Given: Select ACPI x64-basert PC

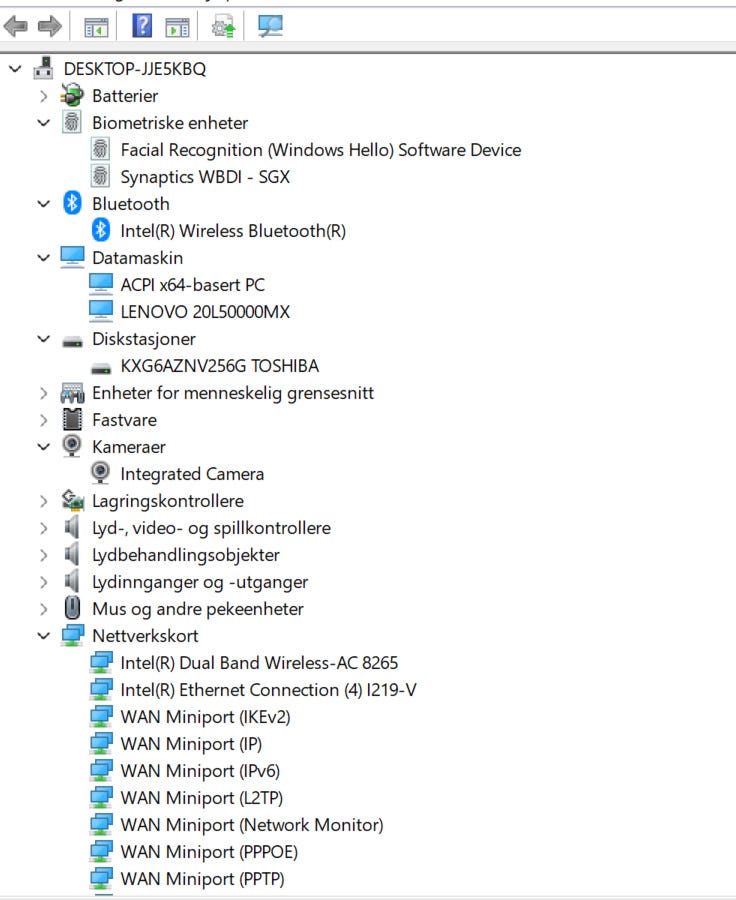Looking at the screenshot, I should click(x=192, y=285).
